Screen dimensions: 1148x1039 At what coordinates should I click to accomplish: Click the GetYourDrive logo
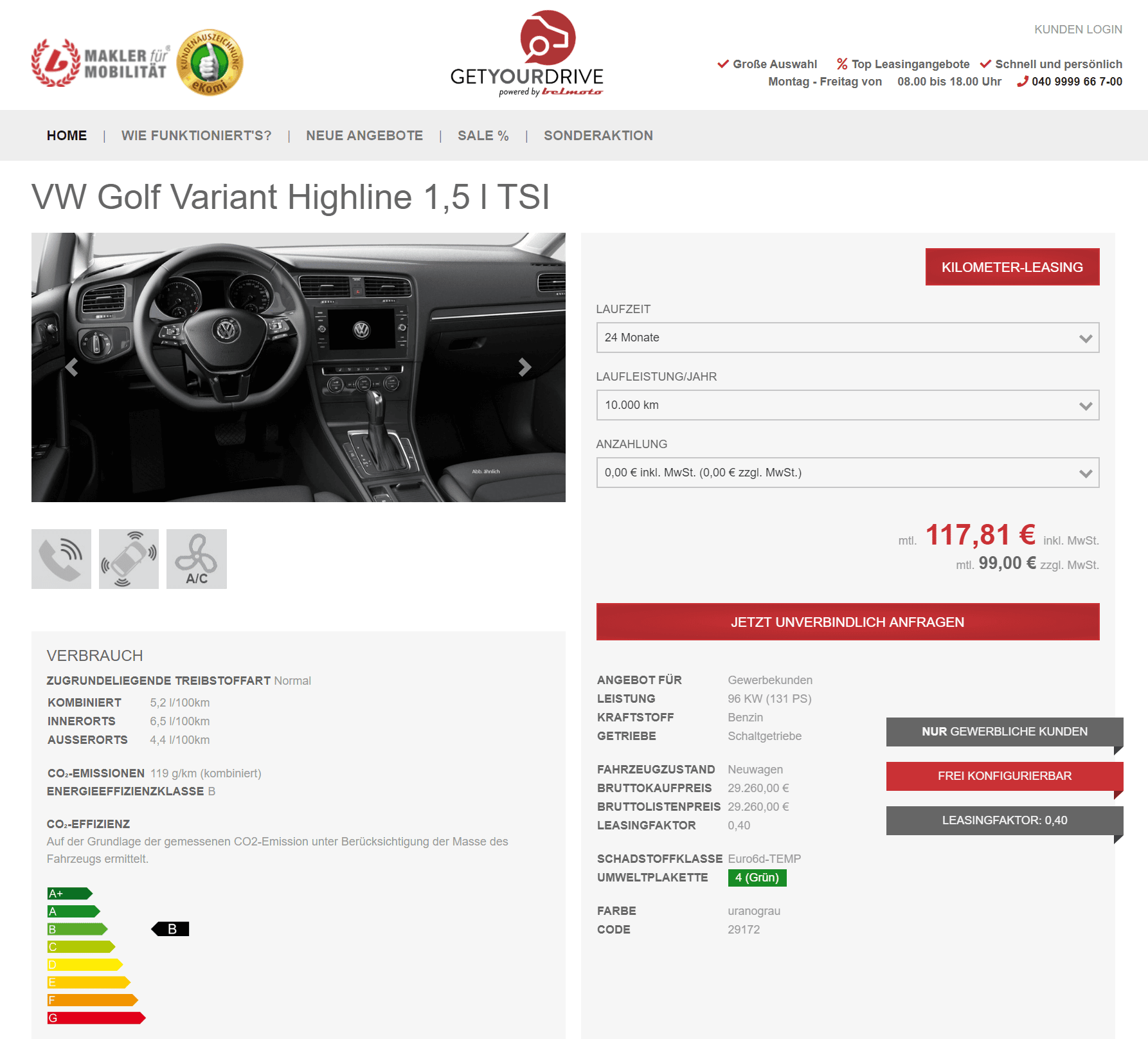pyautogui.click(x=526, y=53)
